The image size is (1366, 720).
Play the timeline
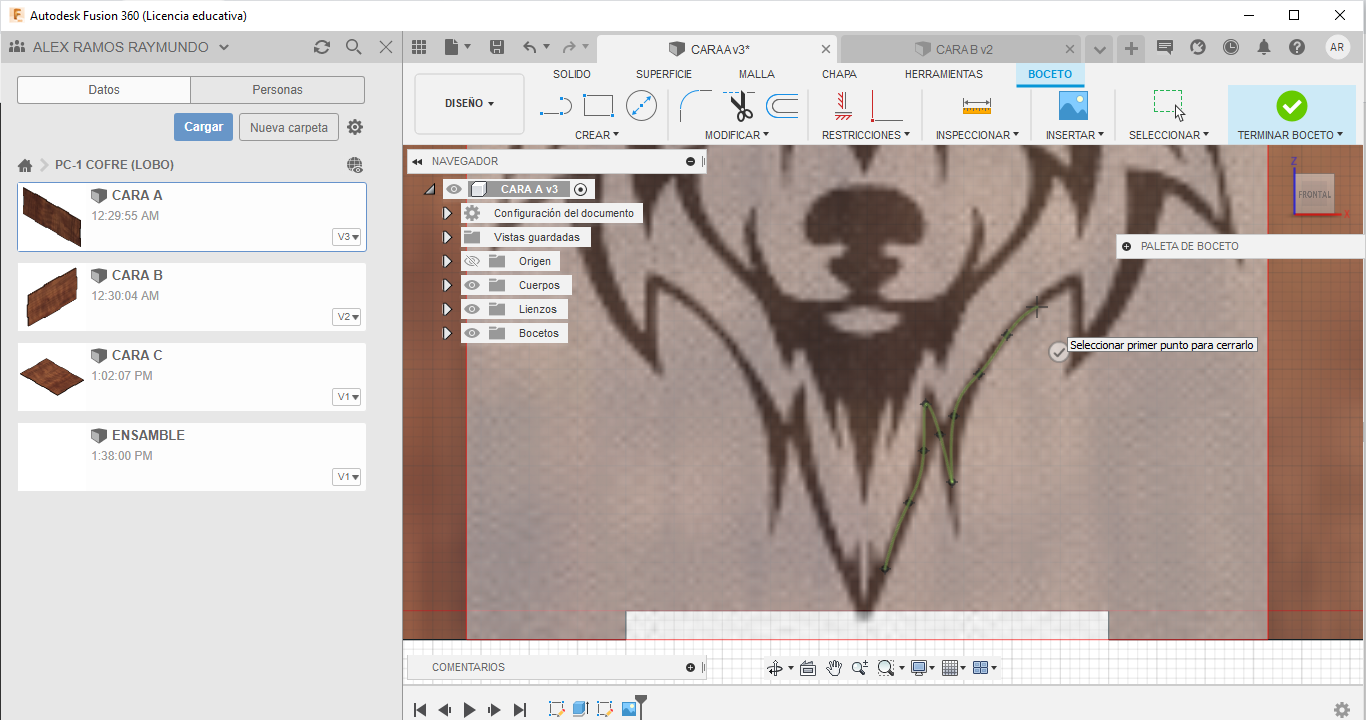[x=470, y=710]
